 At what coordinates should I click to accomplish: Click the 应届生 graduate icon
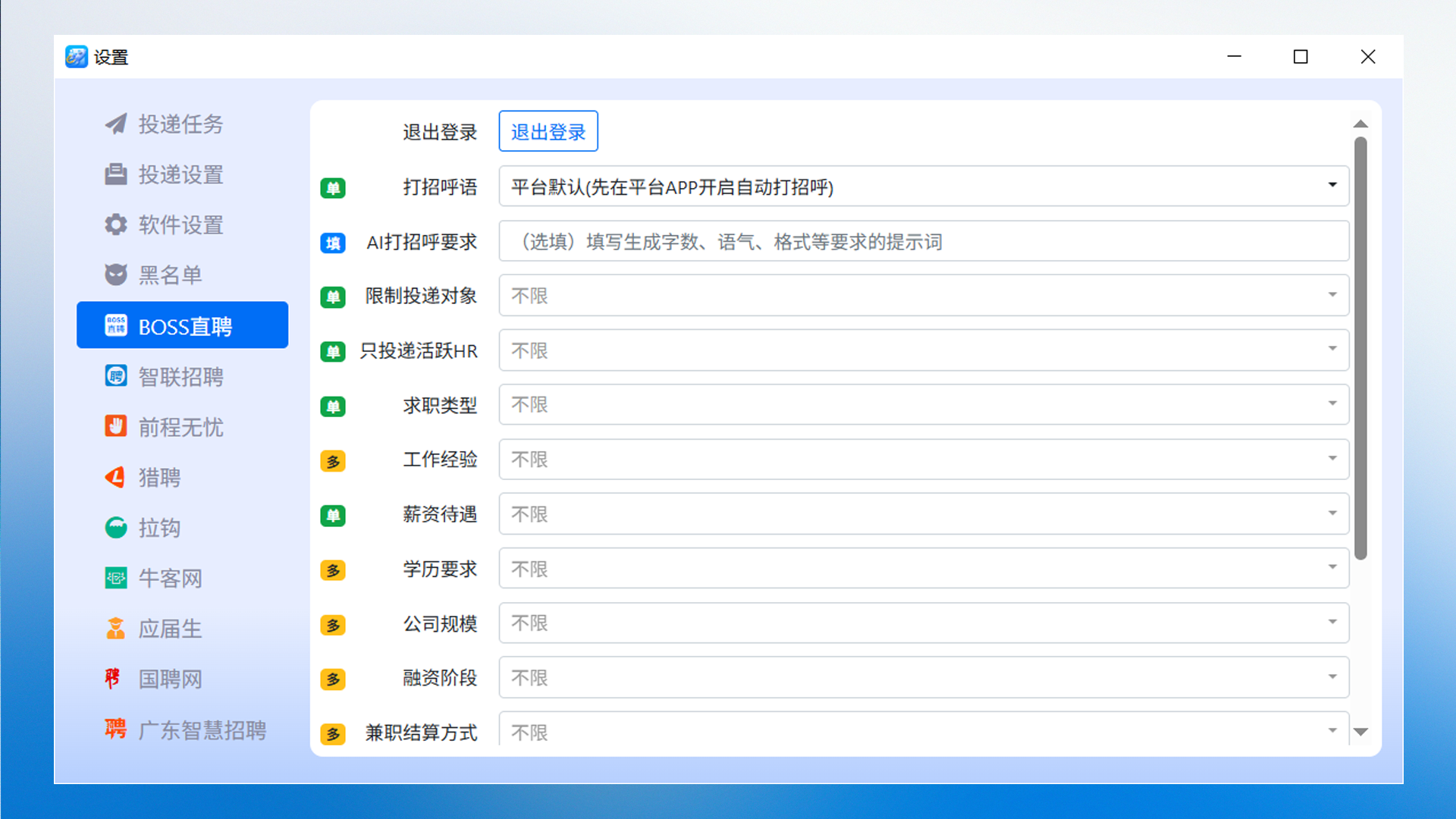[x=116, y=628]
